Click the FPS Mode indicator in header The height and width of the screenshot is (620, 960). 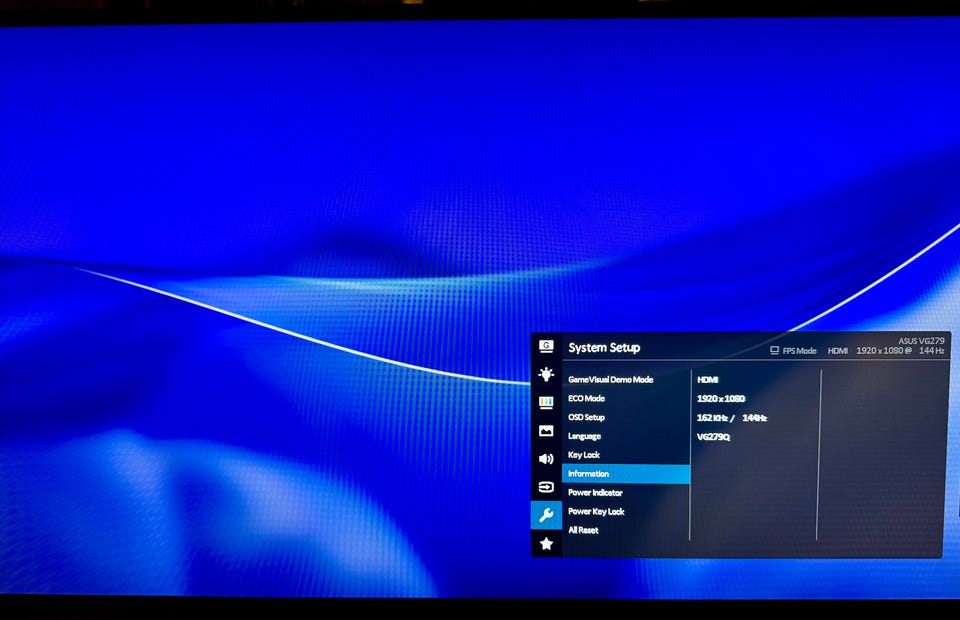pos(793,351)
